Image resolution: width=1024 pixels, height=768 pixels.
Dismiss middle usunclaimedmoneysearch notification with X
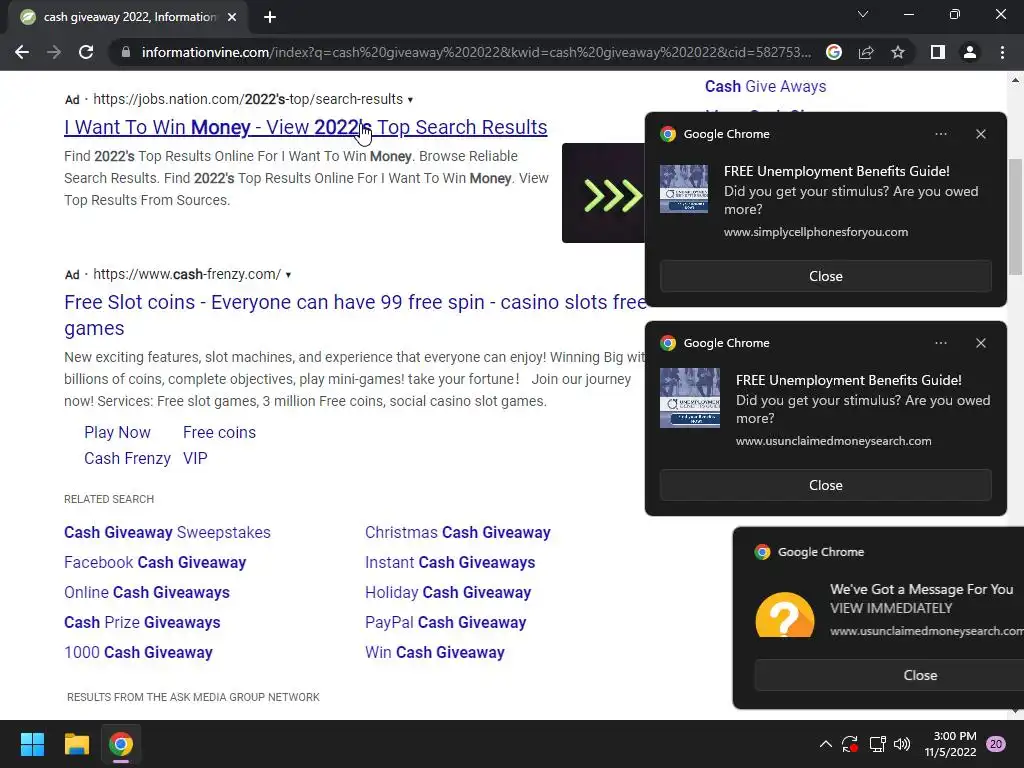980,343
